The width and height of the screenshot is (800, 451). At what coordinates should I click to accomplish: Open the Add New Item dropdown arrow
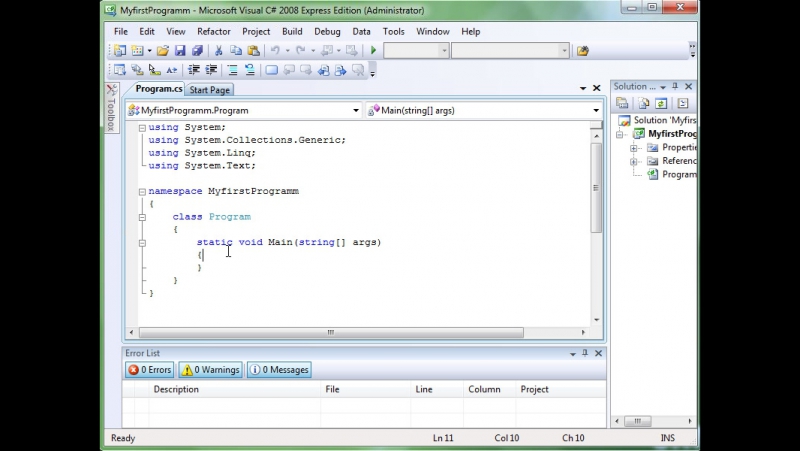point(149,51)
